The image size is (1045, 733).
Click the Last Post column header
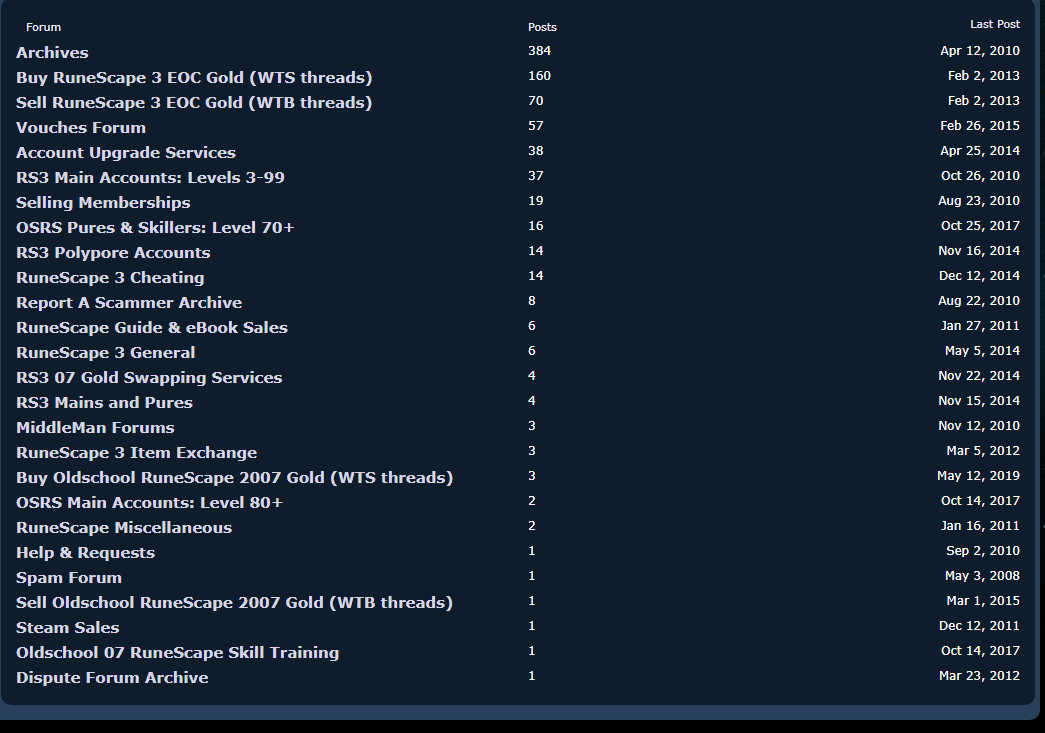point(995,24)
